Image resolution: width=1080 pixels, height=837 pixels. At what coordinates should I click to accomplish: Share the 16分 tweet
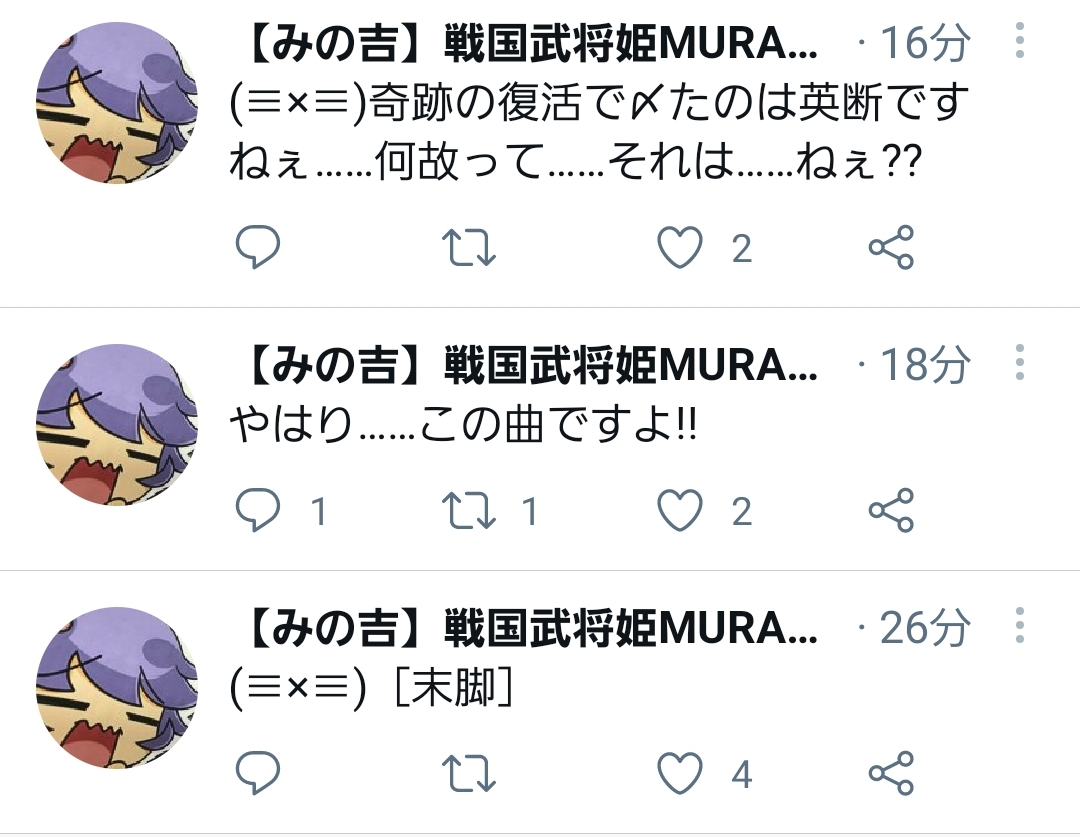891,247
